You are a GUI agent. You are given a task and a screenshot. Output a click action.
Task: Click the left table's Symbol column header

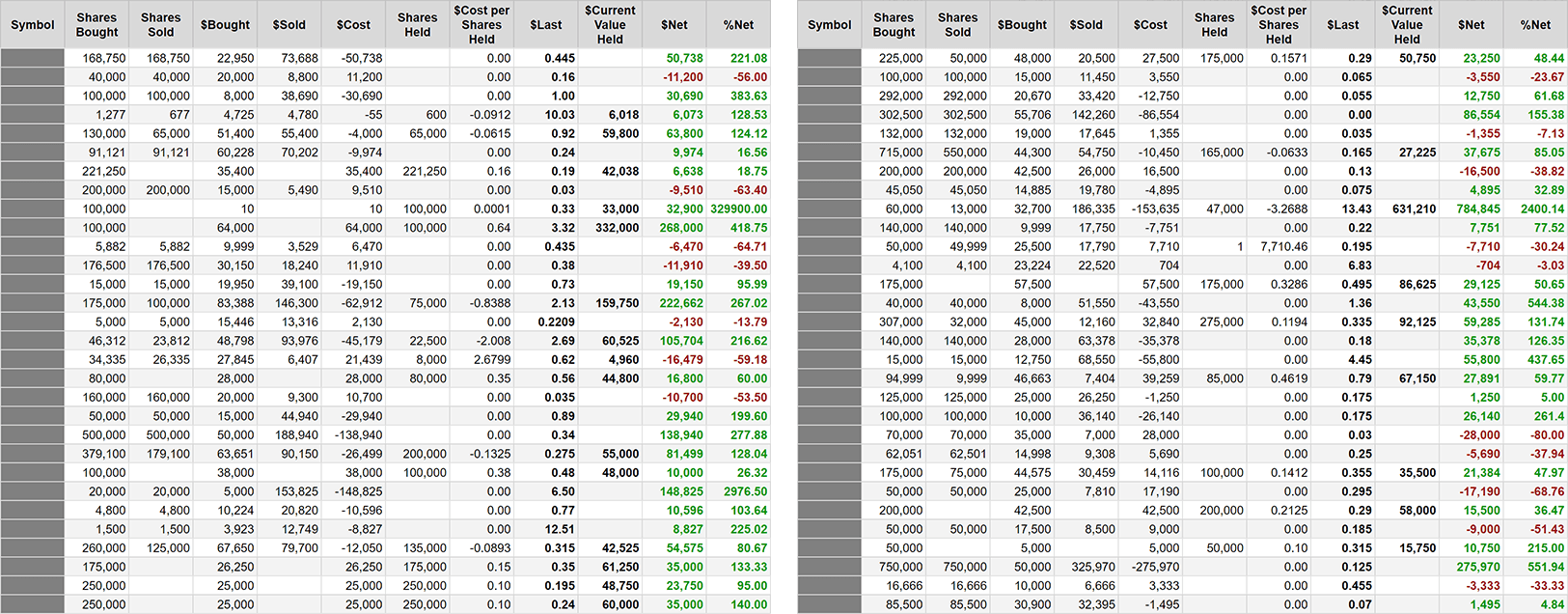[32, 25]
